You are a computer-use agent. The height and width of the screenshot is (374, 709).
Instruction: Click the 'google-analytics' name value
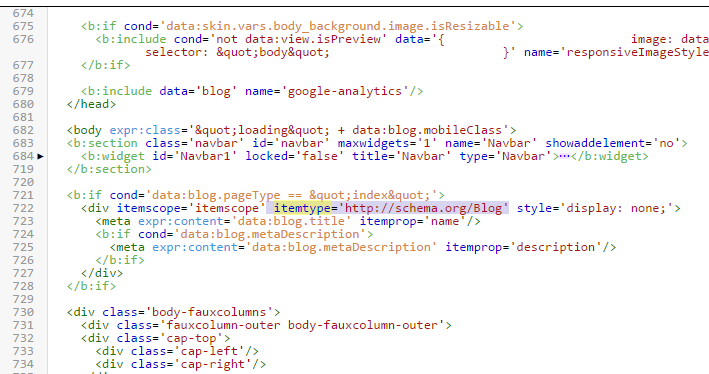(x=345, y=91)
